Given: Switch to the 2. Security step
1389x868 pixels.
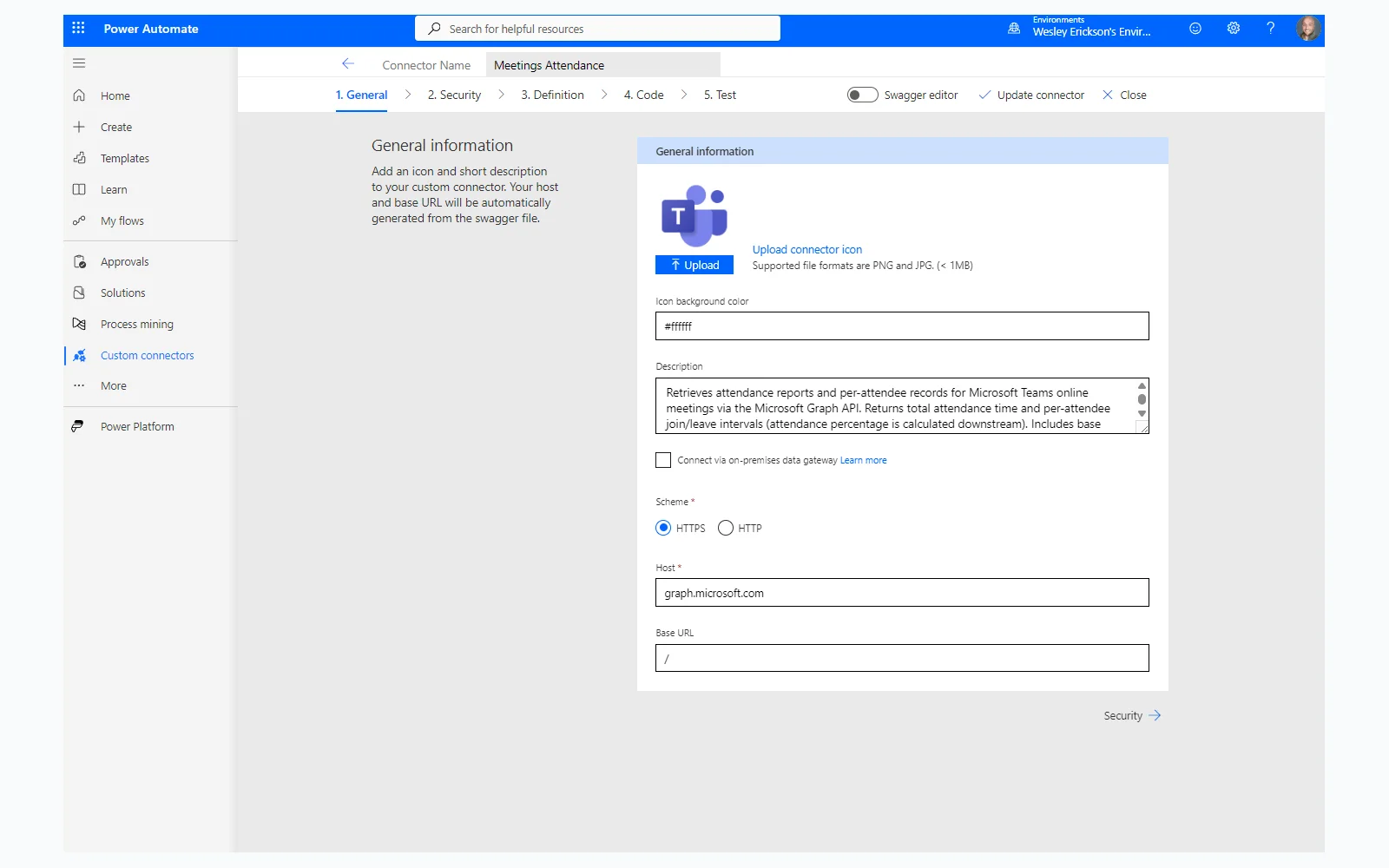Looking at the screenshot, I should (454, 95).
